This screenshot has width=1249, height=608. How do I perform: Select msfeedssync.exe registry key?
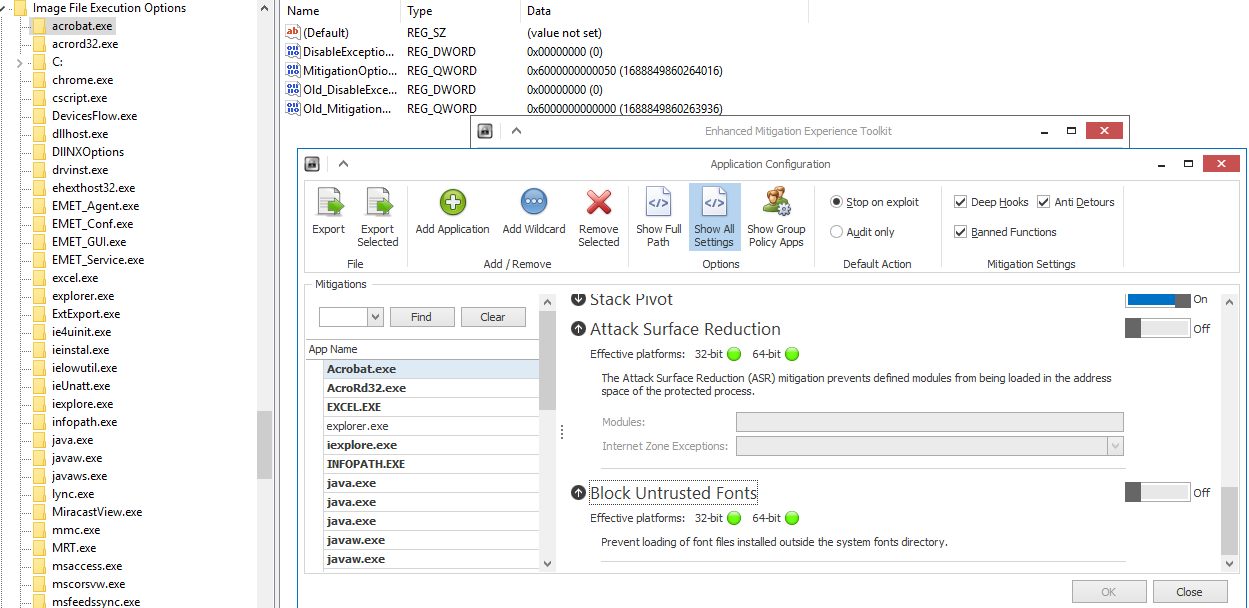click(x=96, y=602)
